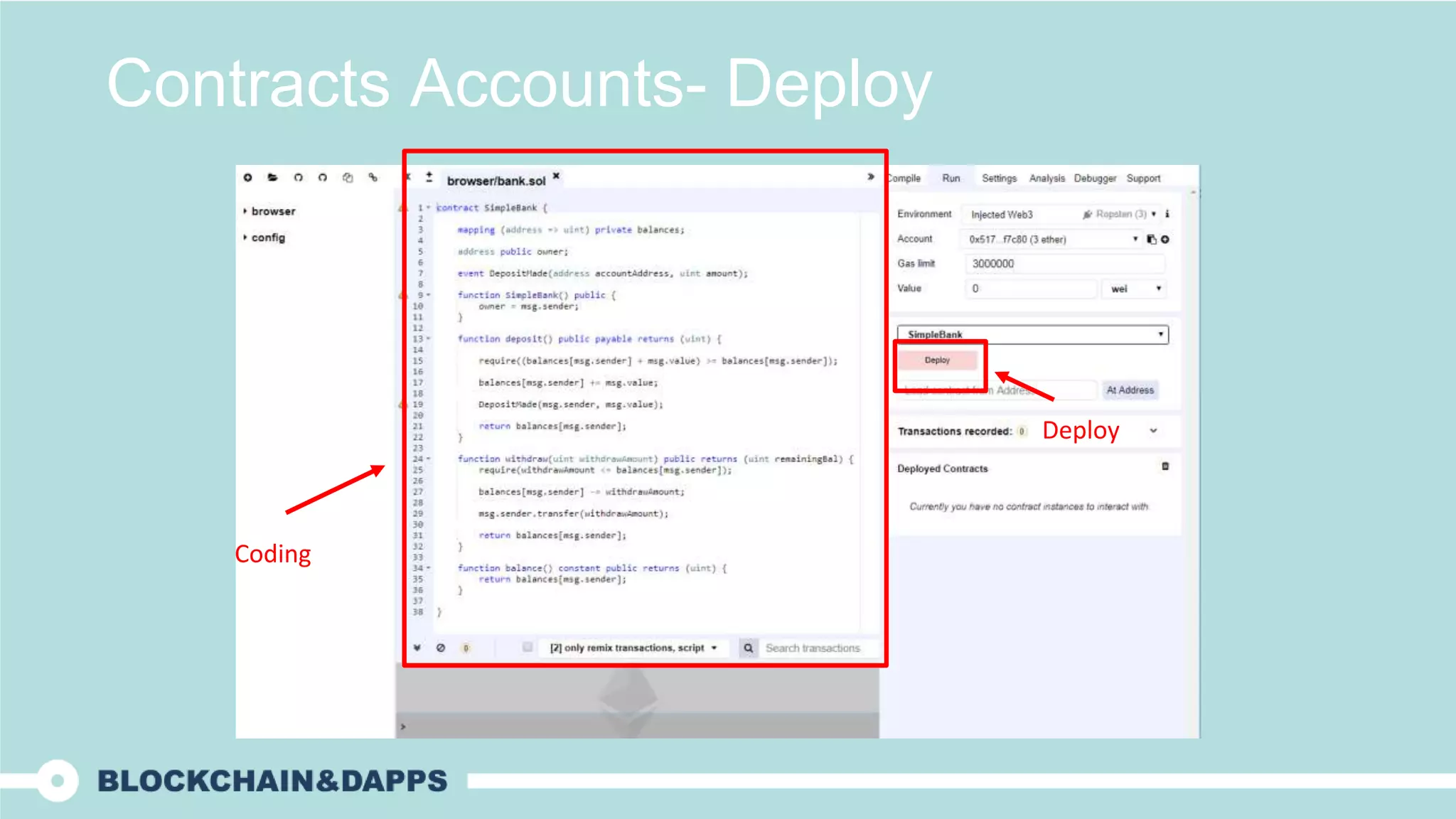Open the Debugger tab
The height and width of the screenshot is (819, 1456).
click(1095, 178)
